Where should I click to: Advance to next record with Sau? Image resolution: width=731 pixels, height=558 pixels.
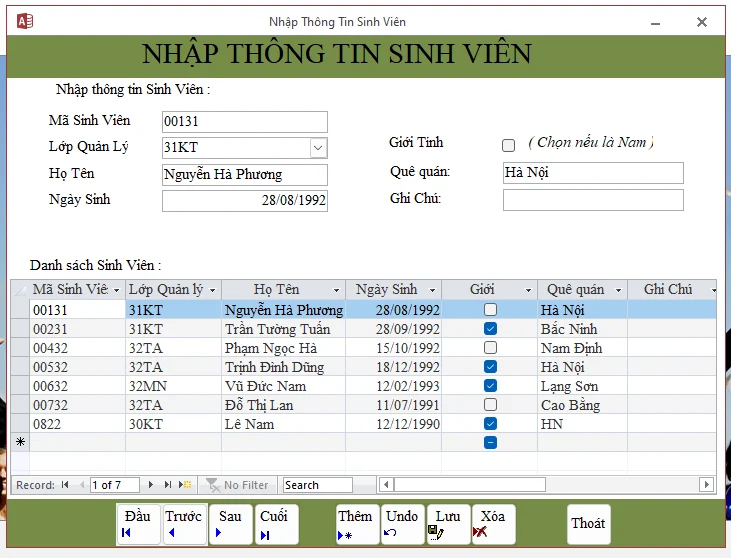point(230,524)
